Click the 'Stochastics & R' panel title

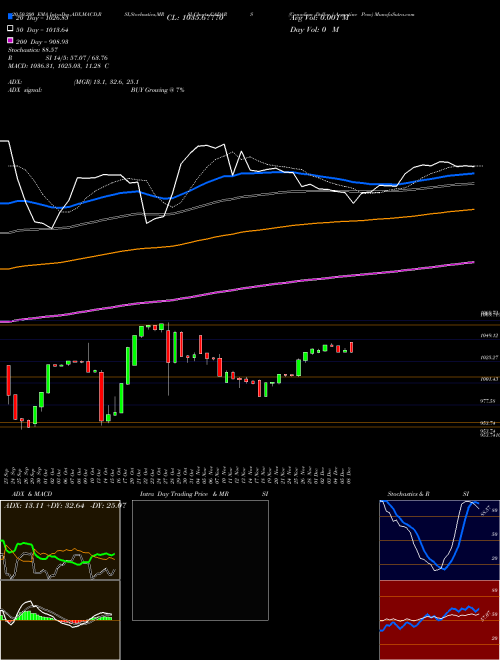coord(409,494)
